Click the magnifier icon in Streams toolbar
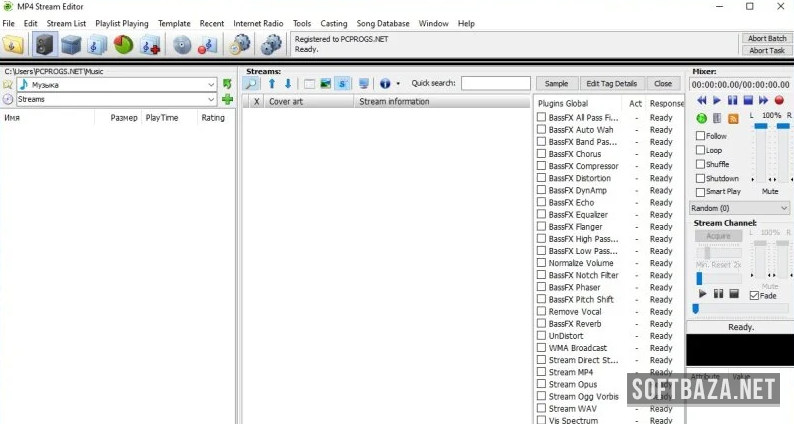 point(252,84)
